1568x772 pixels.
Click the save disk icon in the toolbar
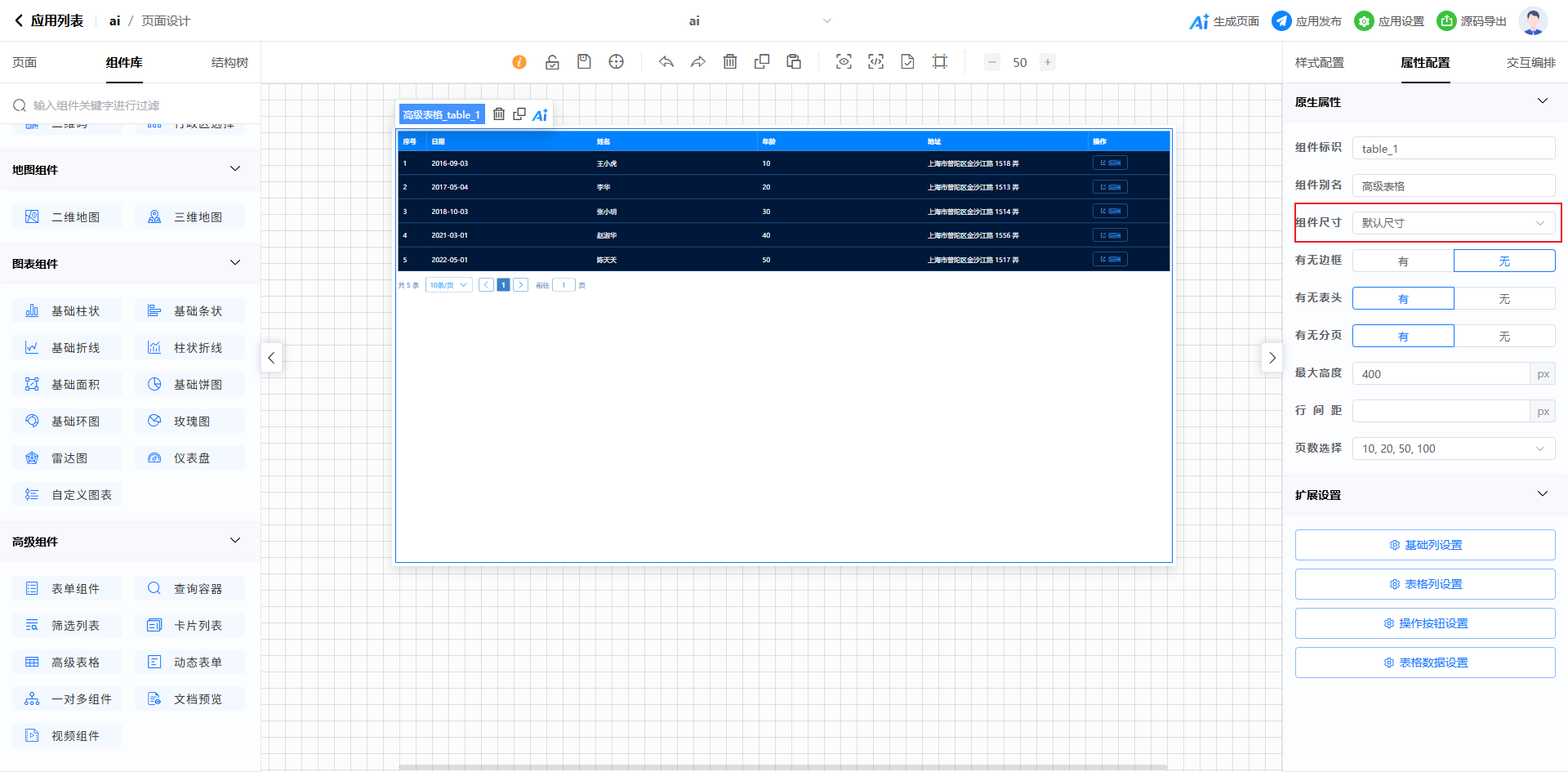coord(584,62)
